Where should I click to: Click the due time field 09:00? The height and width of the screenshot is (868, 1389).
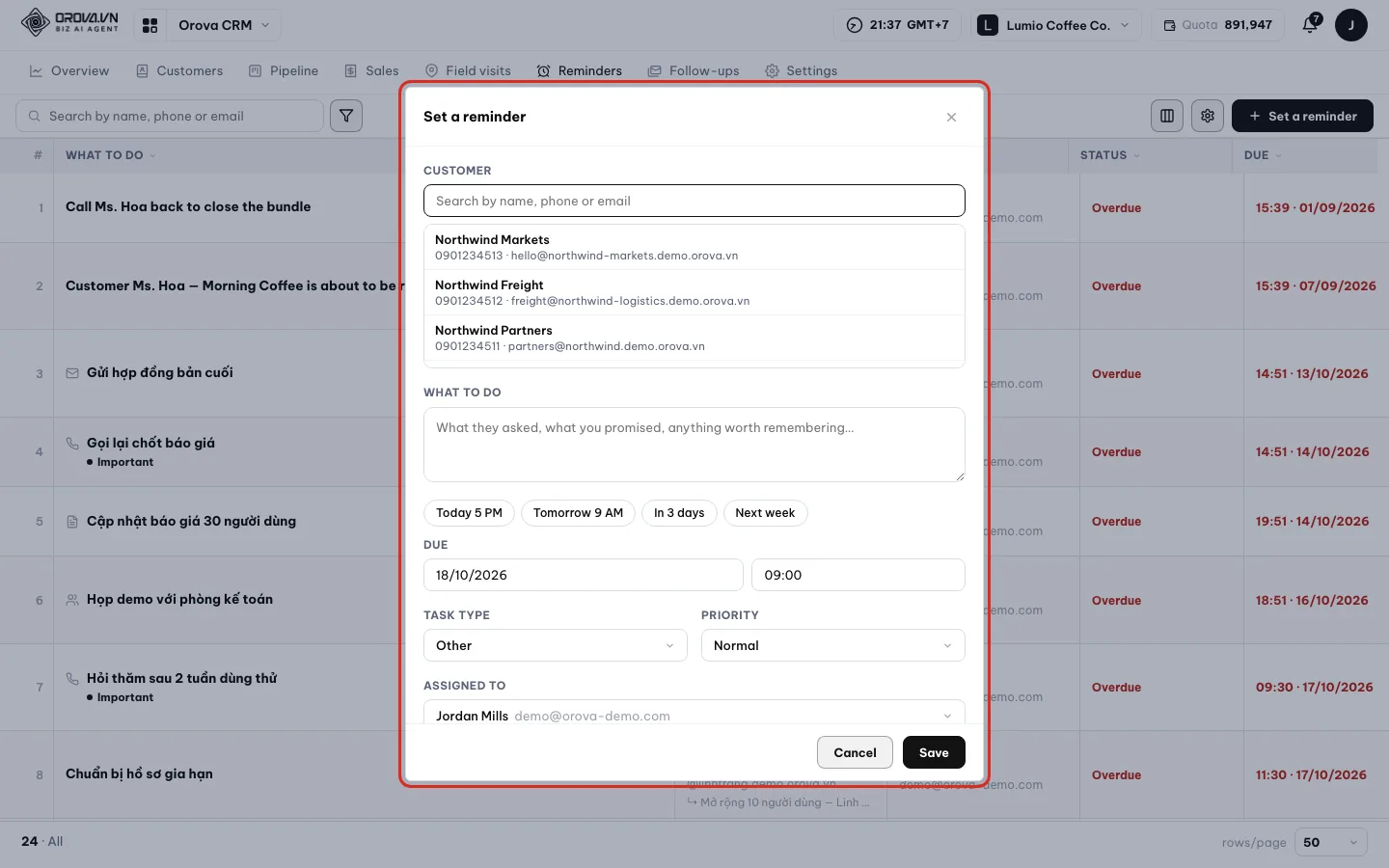[x=858, y=575]
